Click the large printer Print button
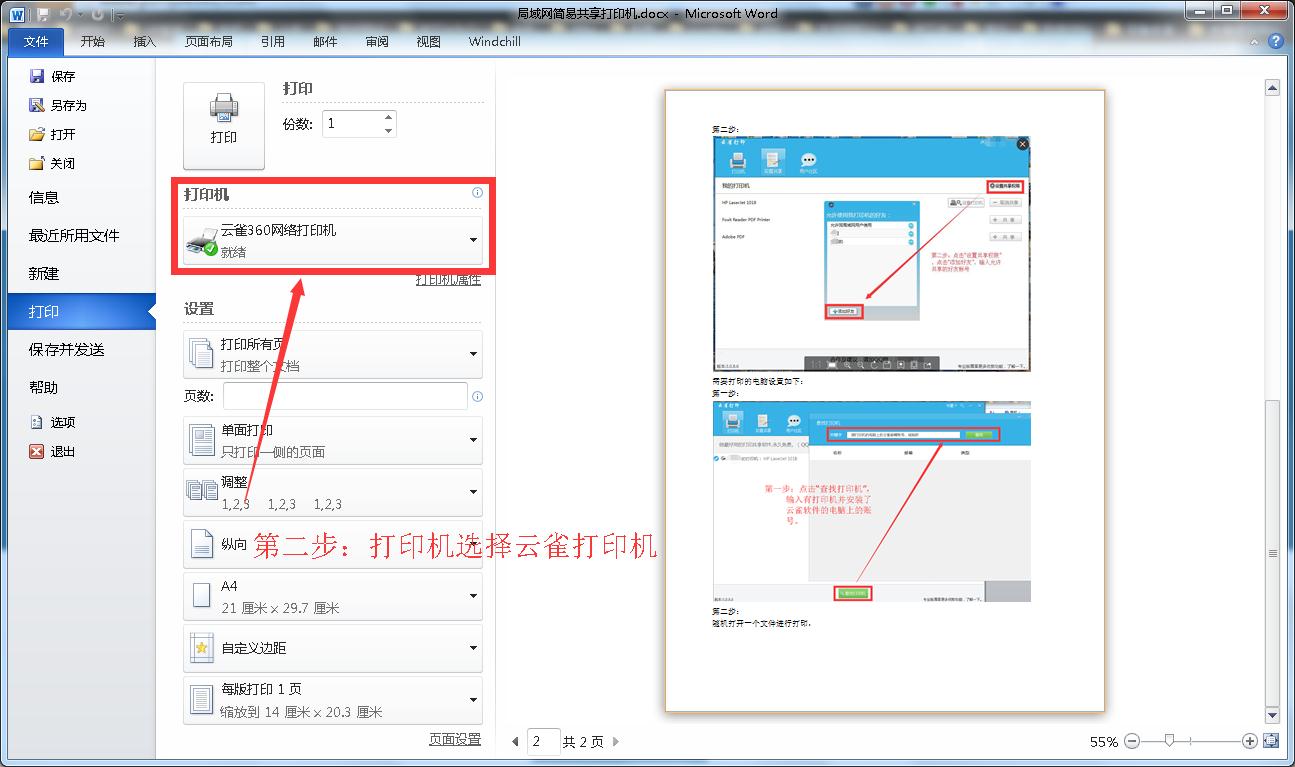The width and height of the screenshot is (1295, 767). pos(224,126)
